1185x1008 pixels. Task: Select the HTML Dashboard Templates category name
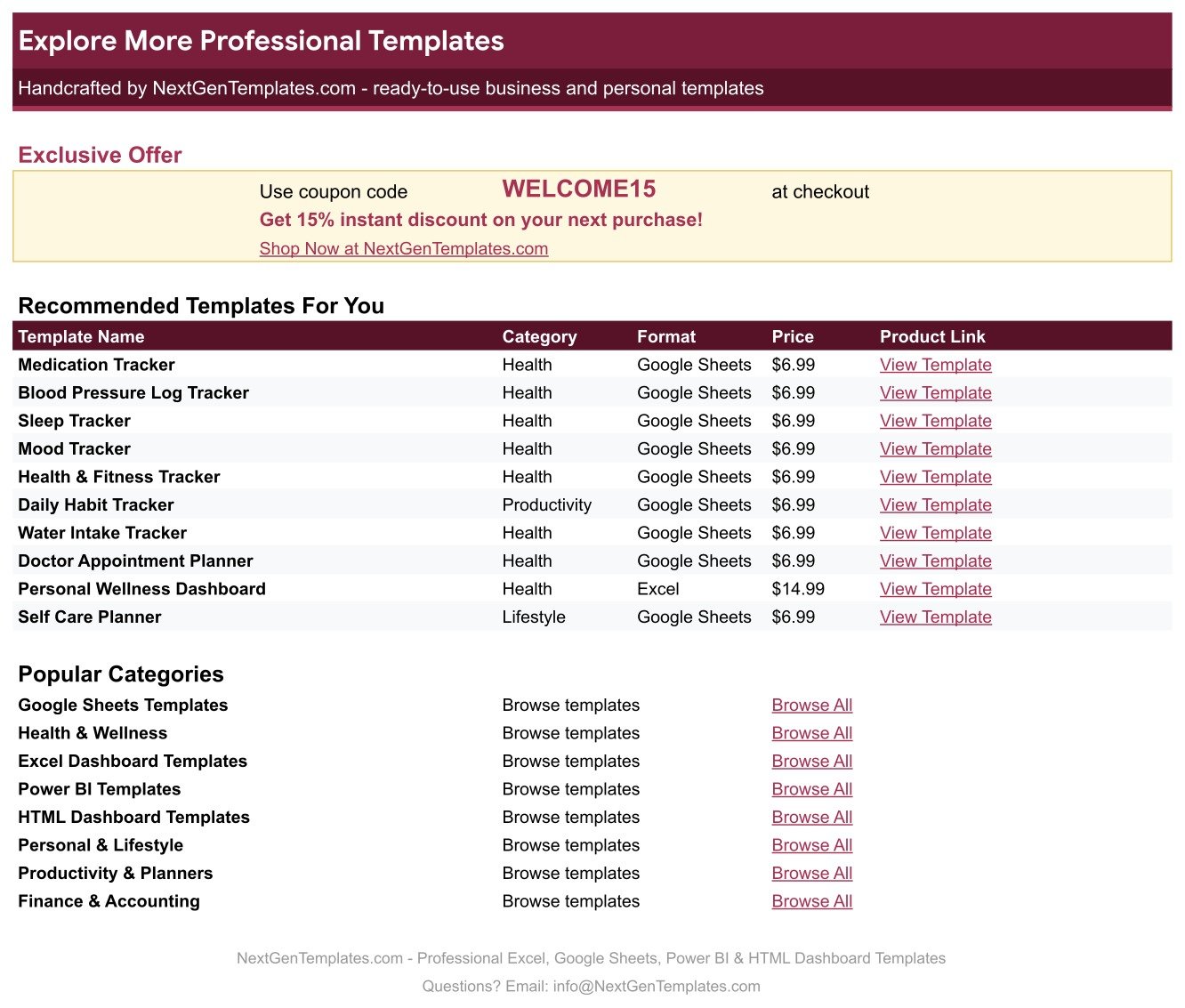[133, 817]
